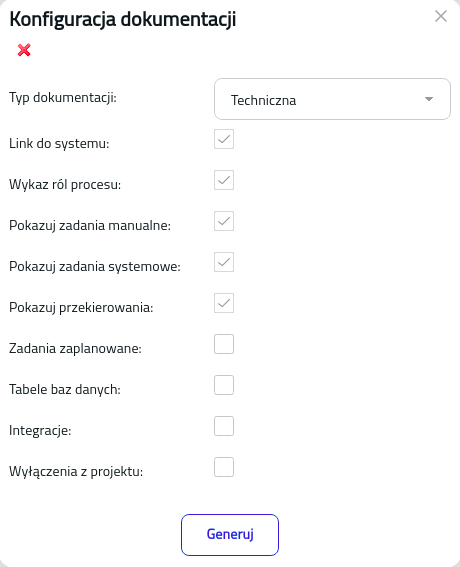460x567 pixels.
Task: Click the red X icon below the title
Action: (x=24, y=50)
